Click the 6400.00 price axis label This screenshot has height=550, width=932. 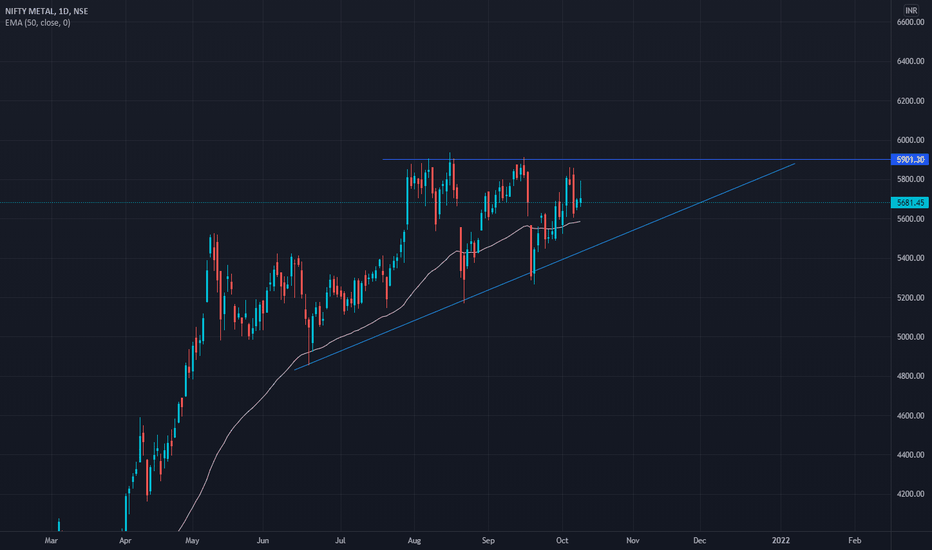pos(910,61)
